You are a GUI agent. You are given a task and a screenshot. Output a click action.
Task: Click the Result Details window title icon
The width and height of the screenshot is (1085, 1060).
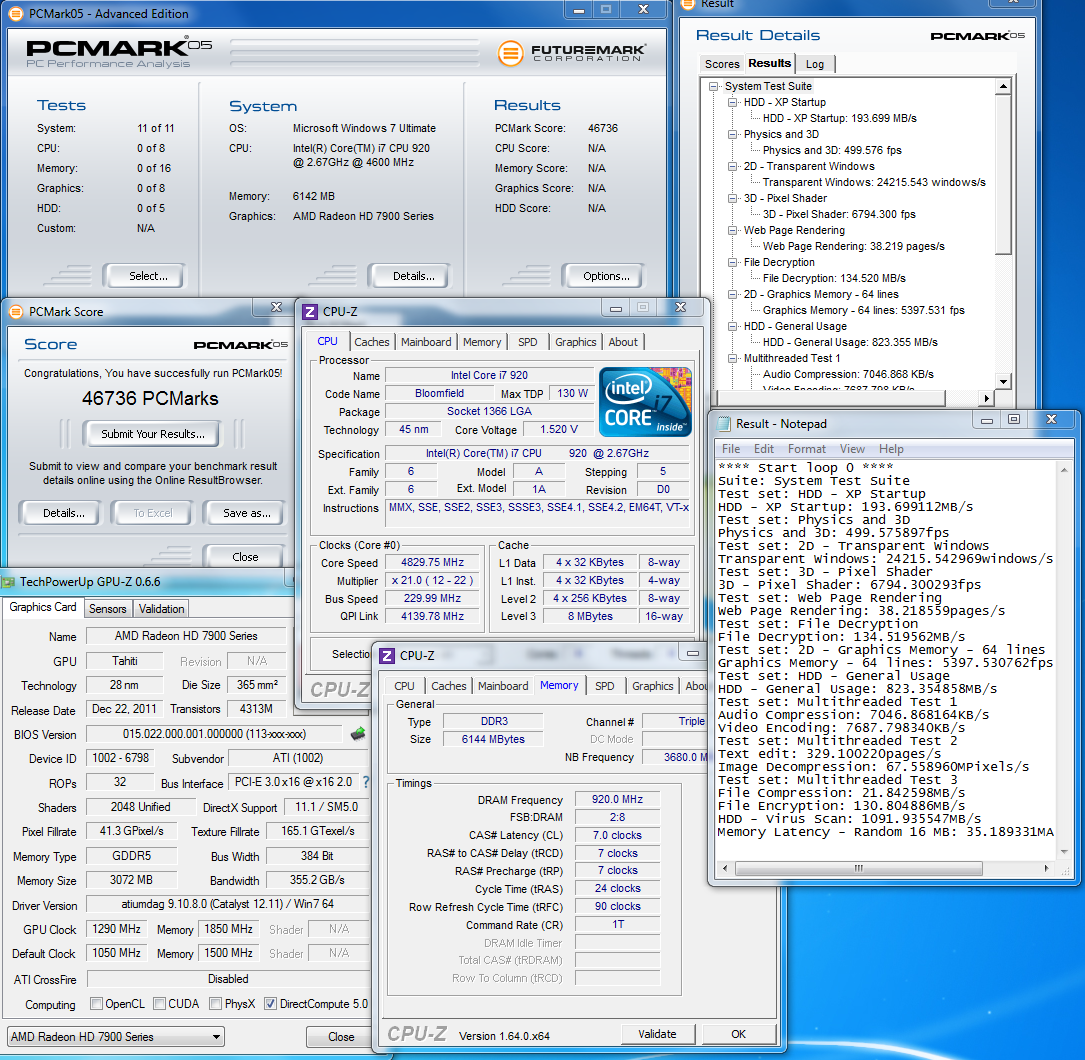(688, 4)
